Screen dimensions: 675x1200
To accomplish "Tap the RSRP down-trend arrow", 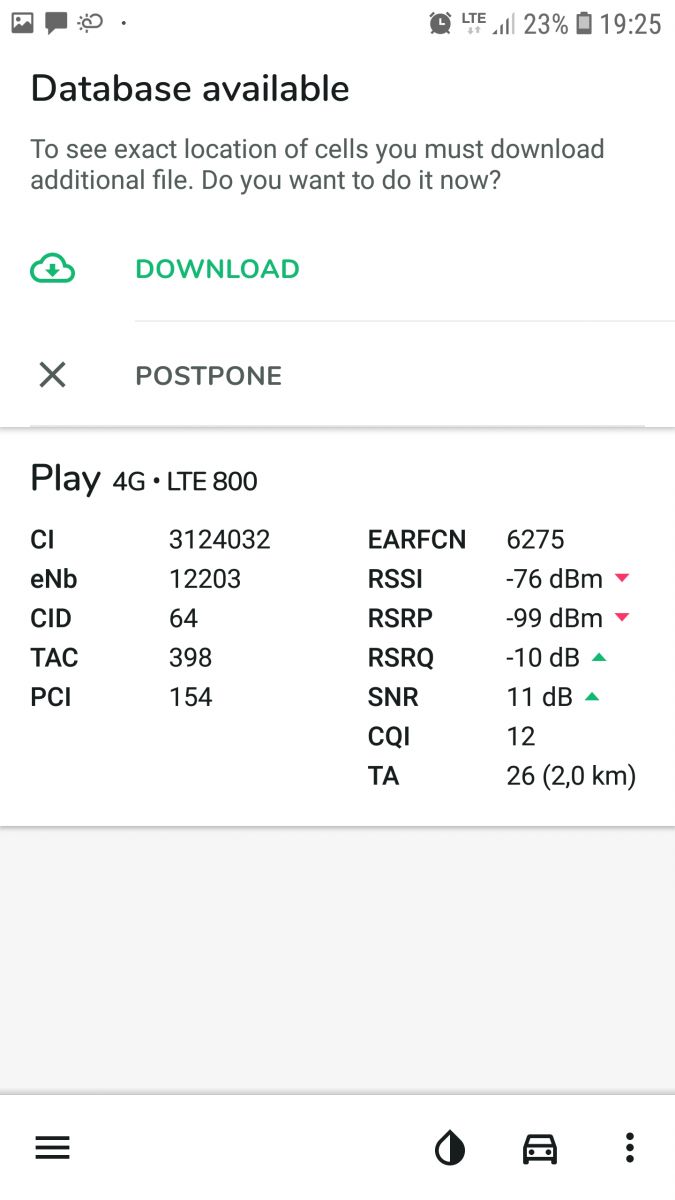I will point(622,618).
